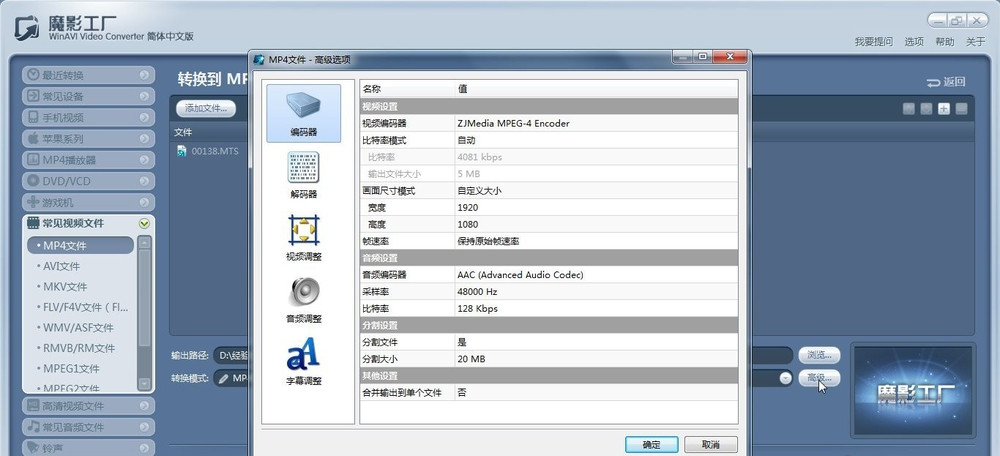The width and height of the screenshot is (1000, 456).
Task: Open the 选项 menu
Action: point(913,42)
